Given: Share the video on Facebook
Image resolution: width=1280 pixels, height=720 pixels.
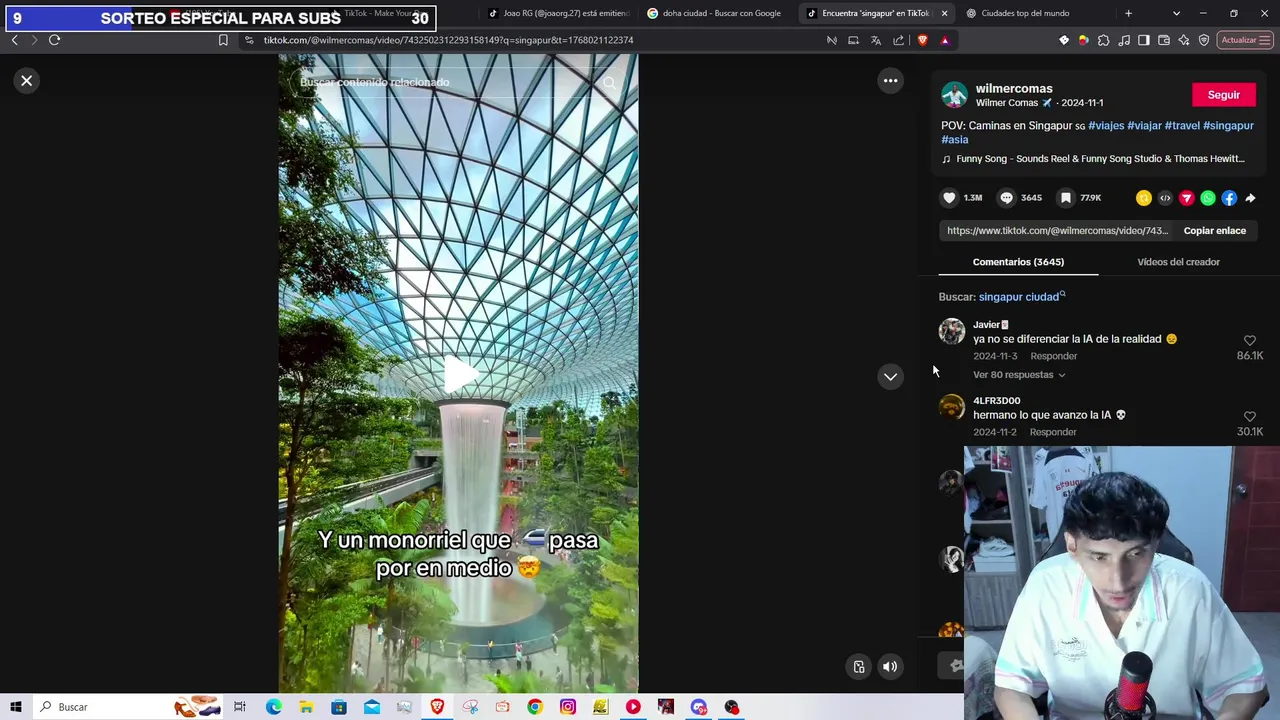Looking at the screenshot, I should [1229, 198].
